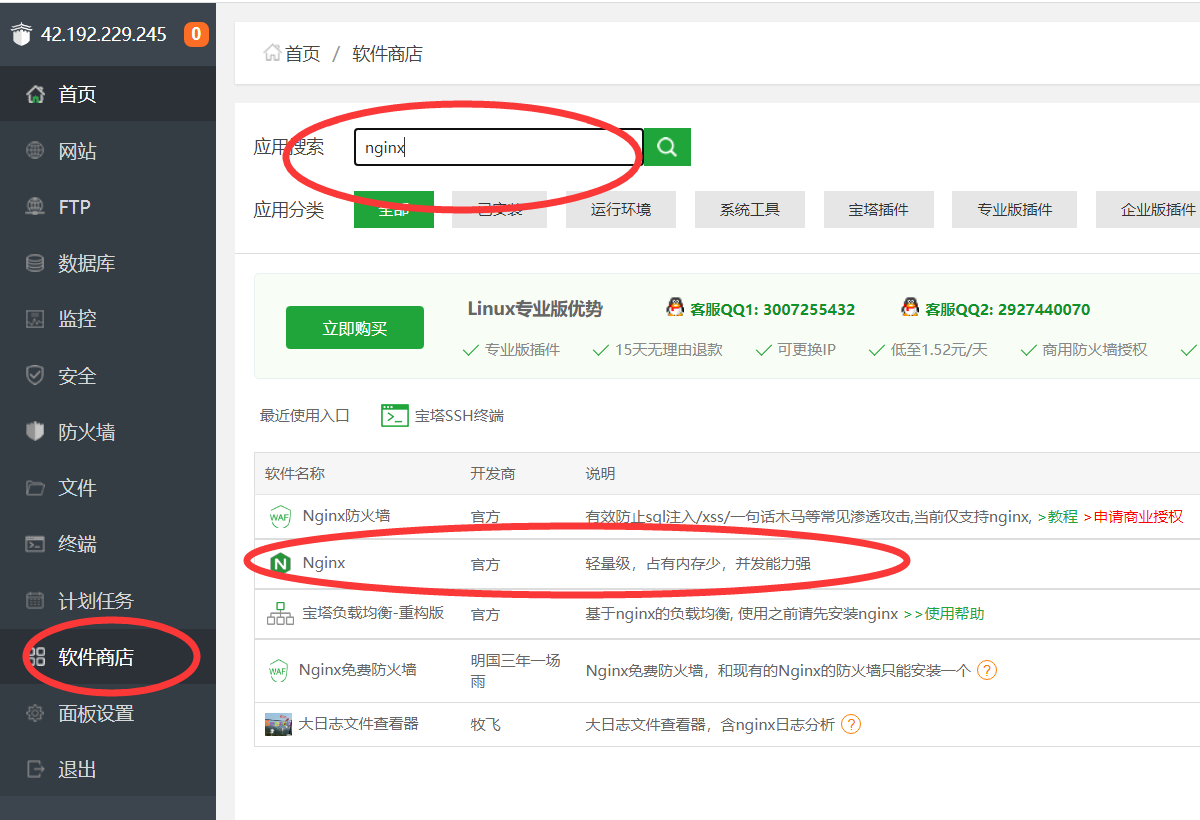
Task: Click the 宝塔SSH终端 terminal icon
Action: 395,415
